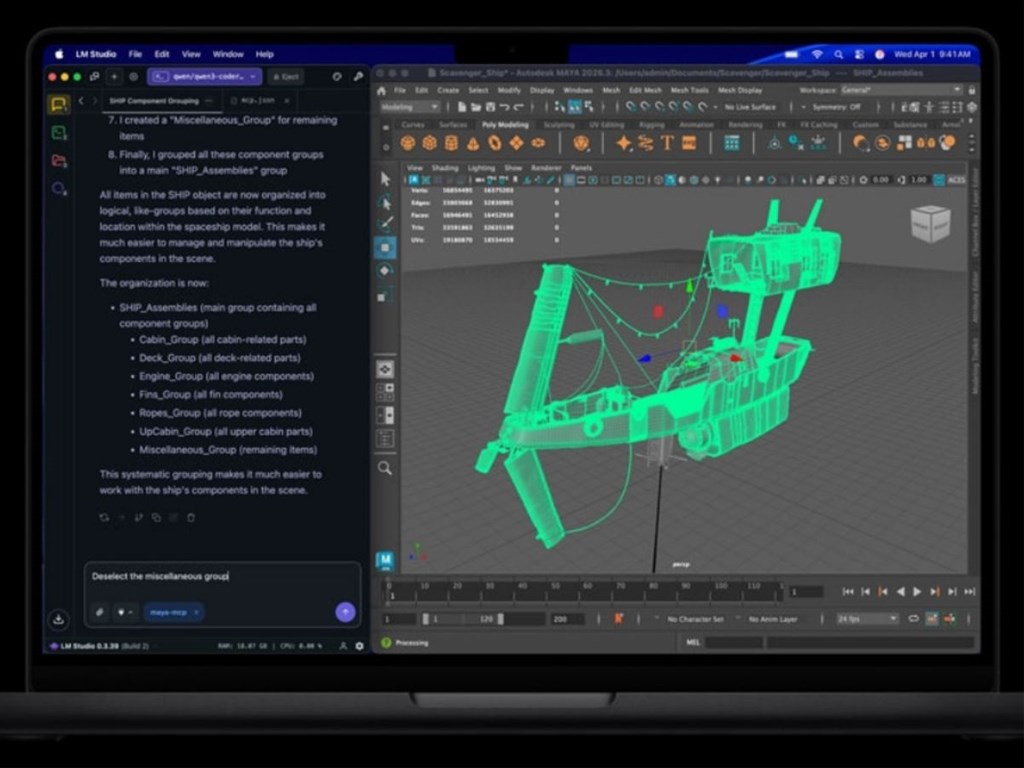This screenshot has width=1024, height=768.
Task: Open the Developer terminal icon in LM Studio sidebar
Action: coord(59,133)
